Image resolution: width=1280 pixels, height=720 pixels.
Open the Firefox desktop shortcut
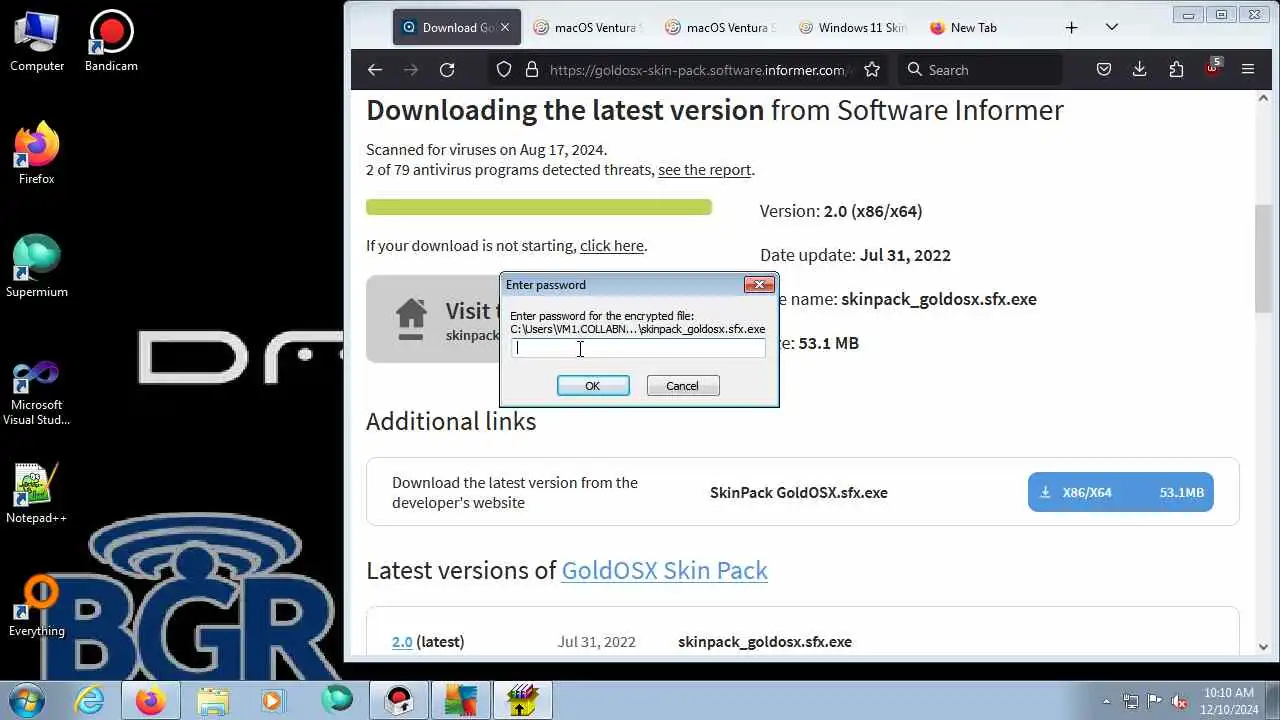(x=37, y=155)
